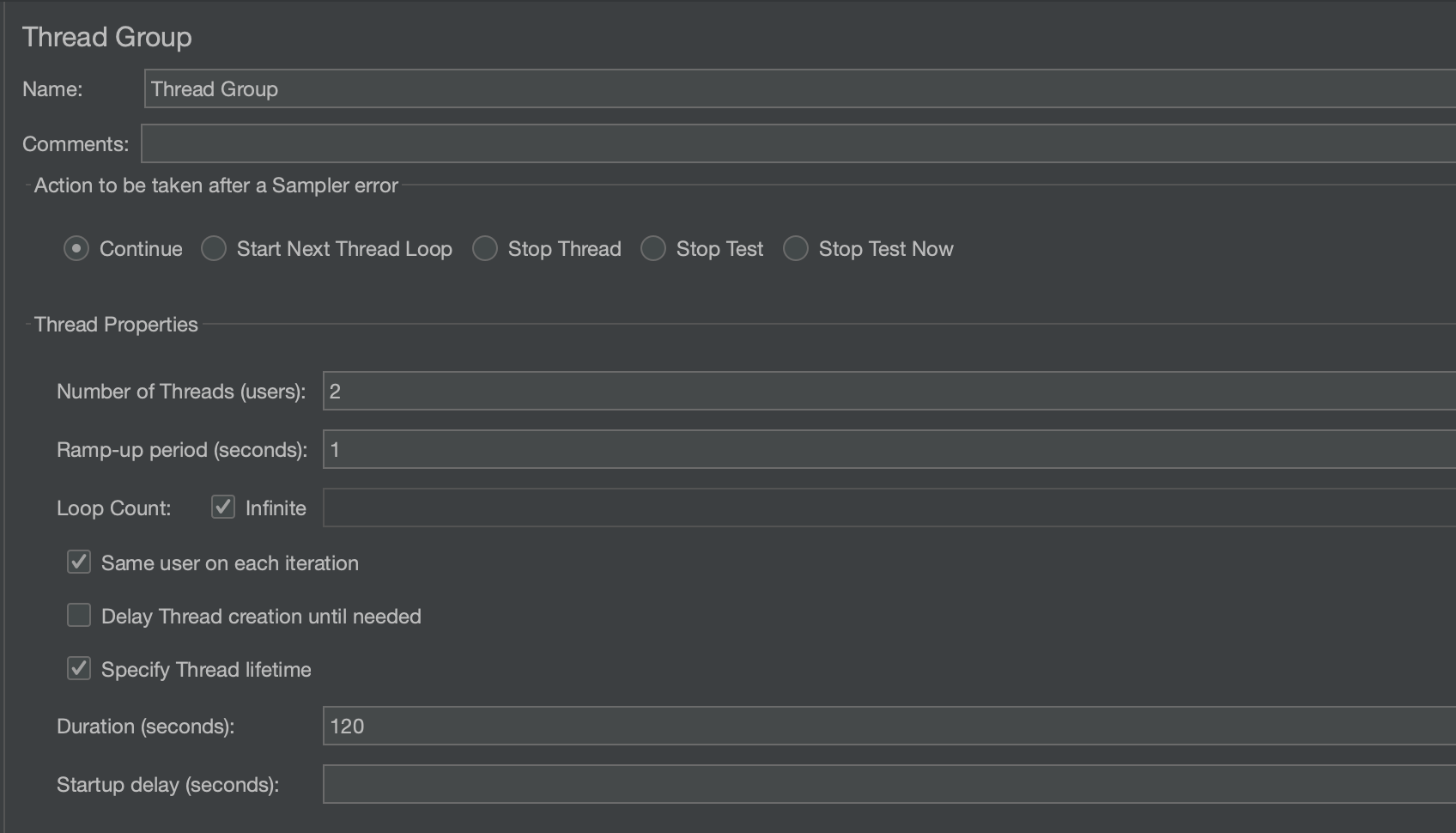This screenshot has width=1456, height=833.
Task: Click the Thread Properties section label
Action: tap(116, 325)
